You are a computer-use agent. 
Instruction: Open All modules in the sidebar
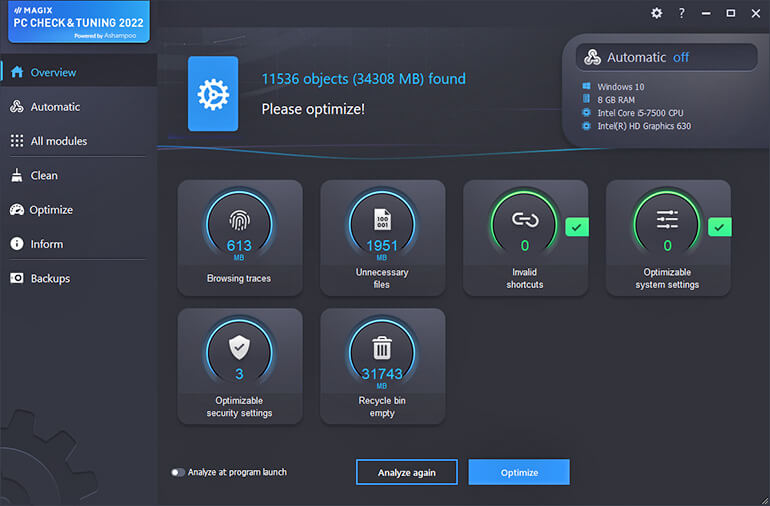click(x=58, y=141)
